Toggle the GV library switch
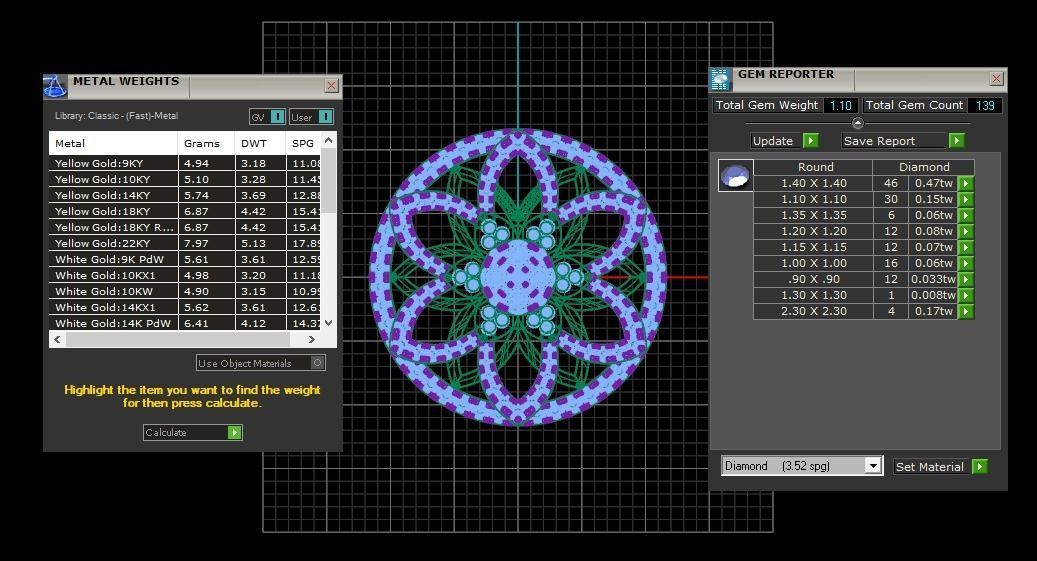Image resolution: width=1037 pixels, height=561 pixels. (278, 116)
